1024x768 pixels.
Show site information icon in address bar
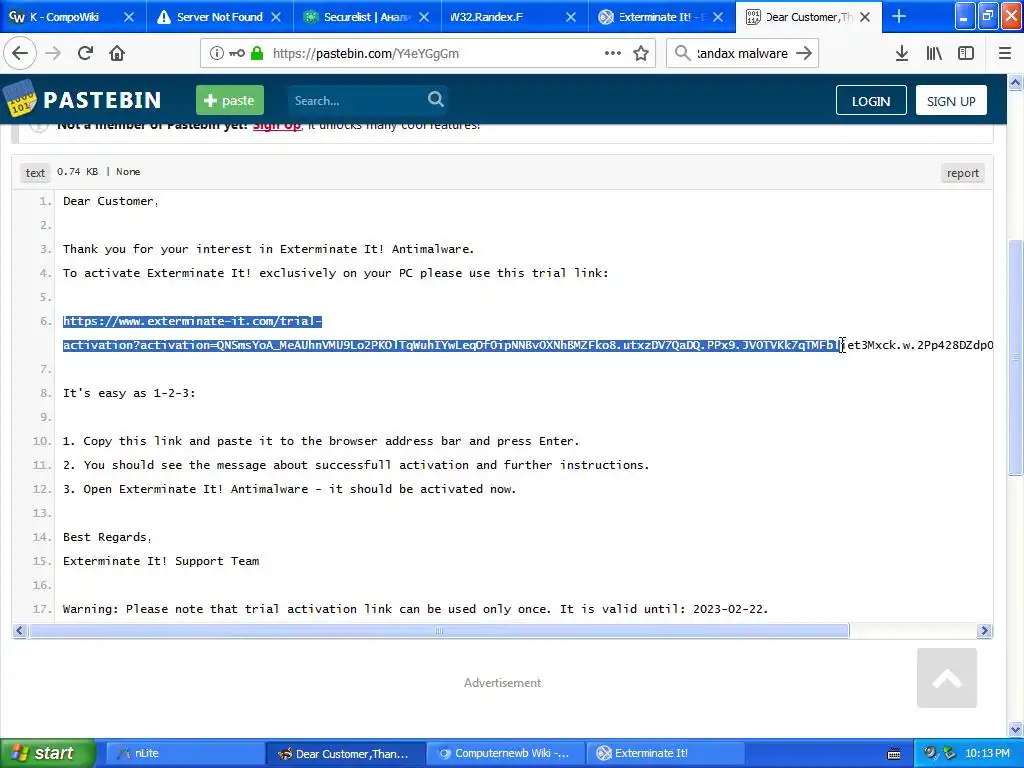[216, 54]
